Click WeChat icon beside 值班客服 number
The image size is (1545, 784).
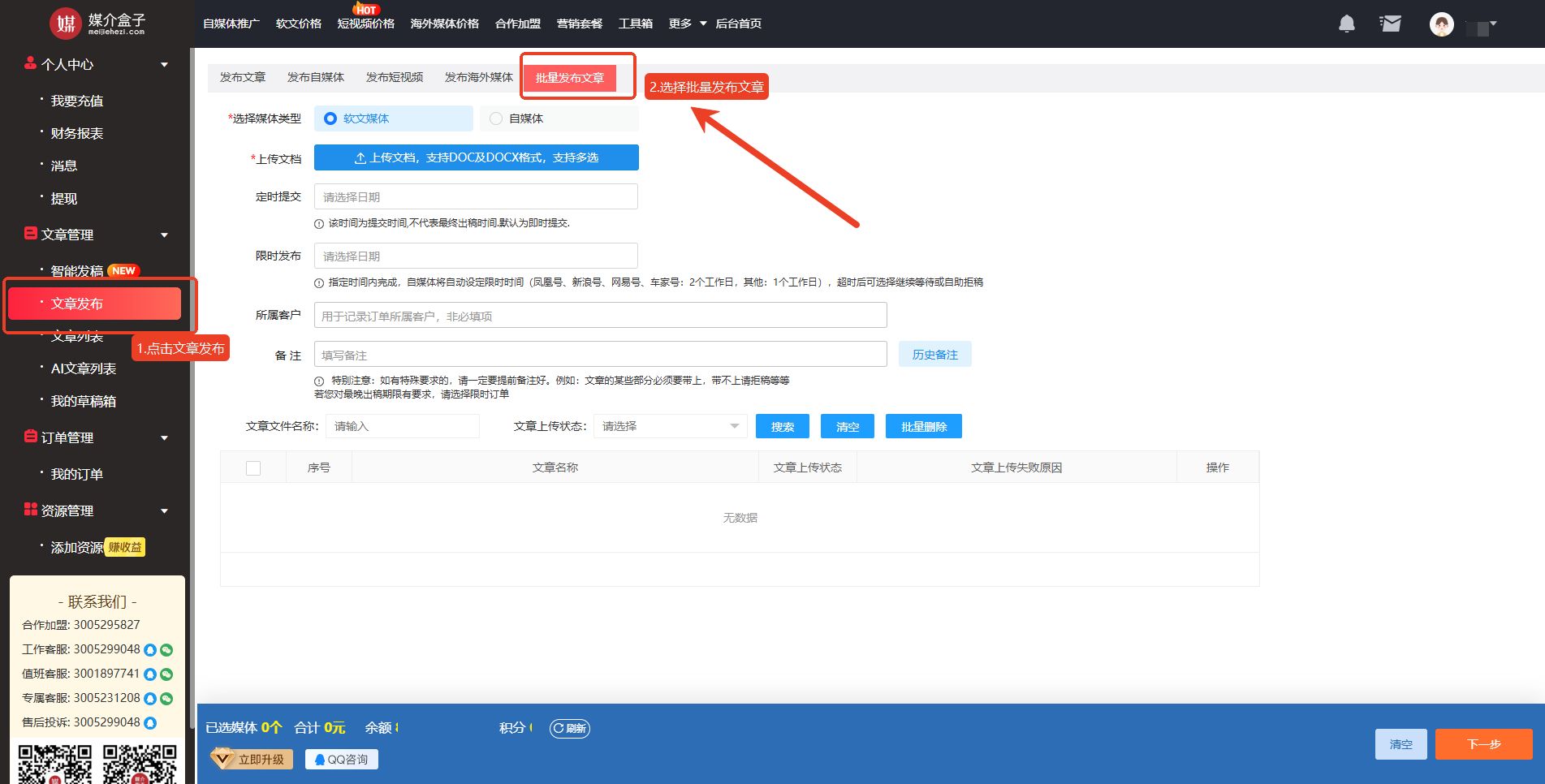[166, 674]
